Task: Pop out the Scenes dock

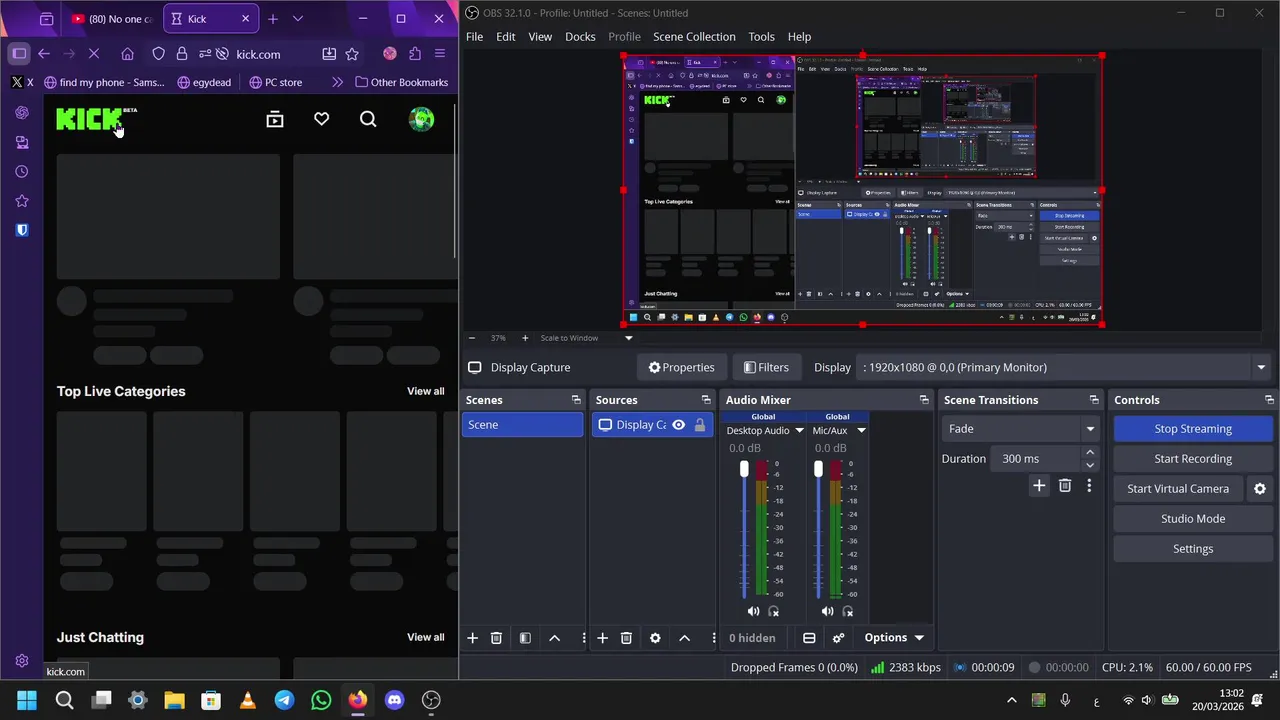Action: (x=576, y=400)
